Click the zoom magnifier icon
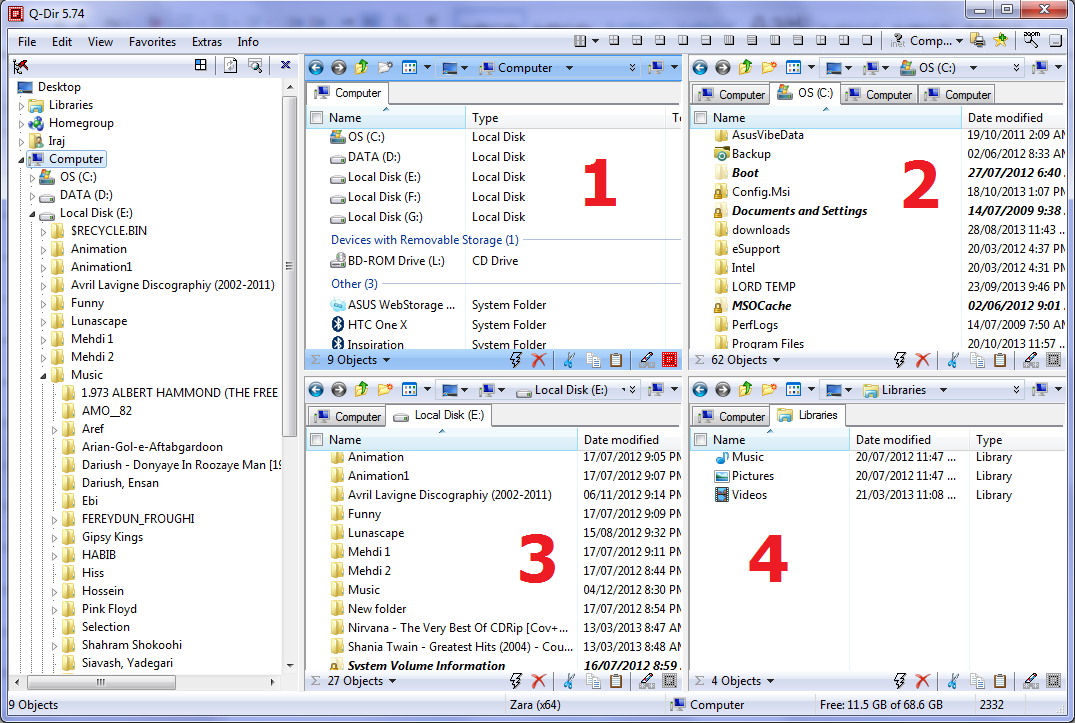 1031,40
